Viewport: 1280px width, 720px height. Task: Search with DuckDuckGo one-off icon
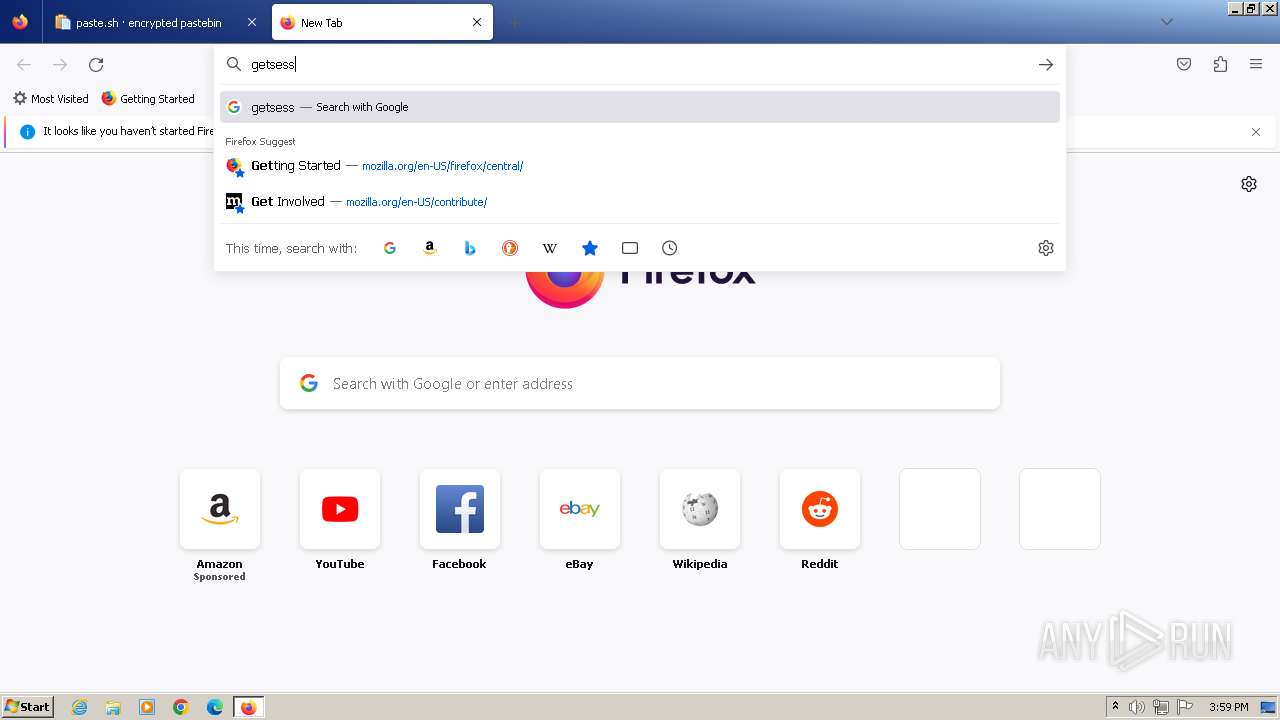(510, 248)
